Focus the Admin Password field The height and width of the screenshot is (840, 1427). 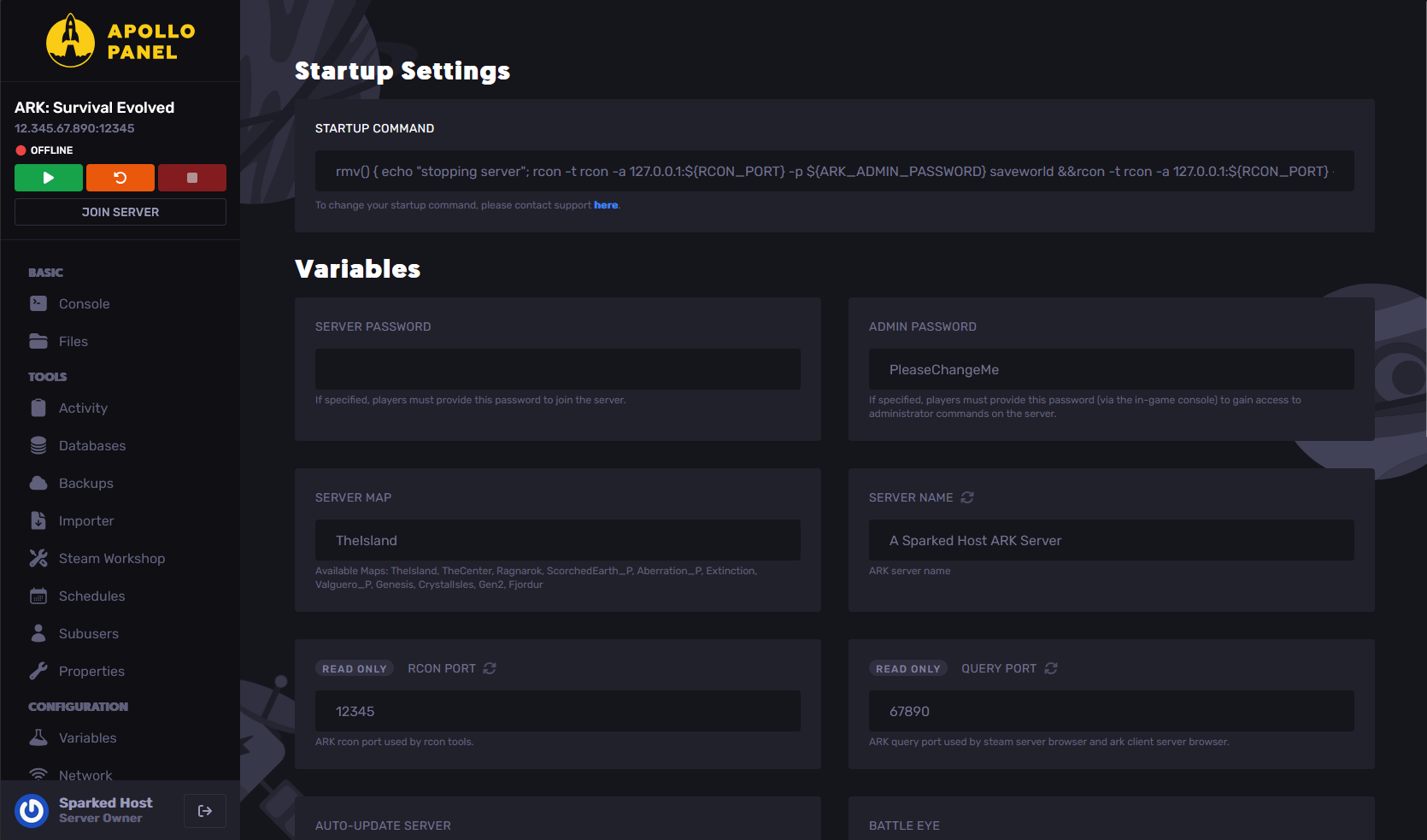[x=1111, y=369]
